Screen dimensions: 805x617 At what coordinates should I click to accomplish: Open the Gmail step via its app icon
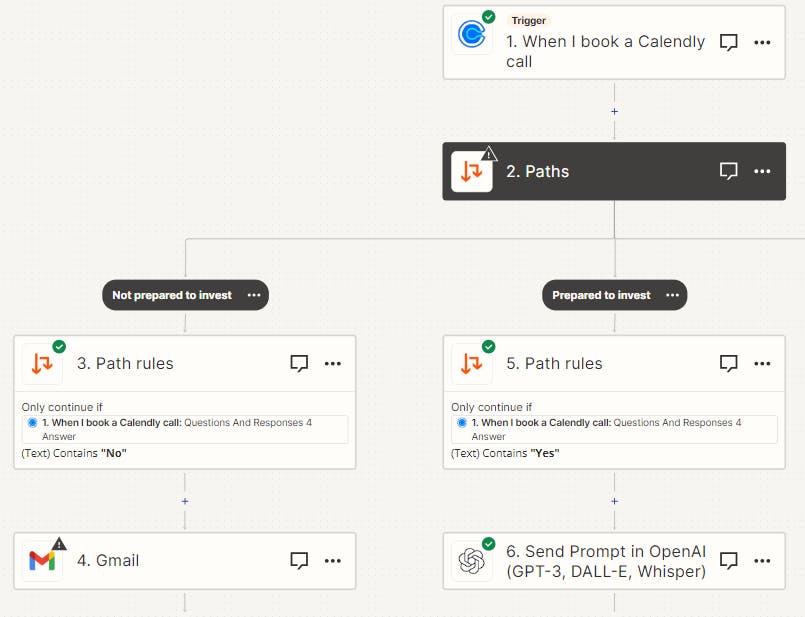[42, 561]
